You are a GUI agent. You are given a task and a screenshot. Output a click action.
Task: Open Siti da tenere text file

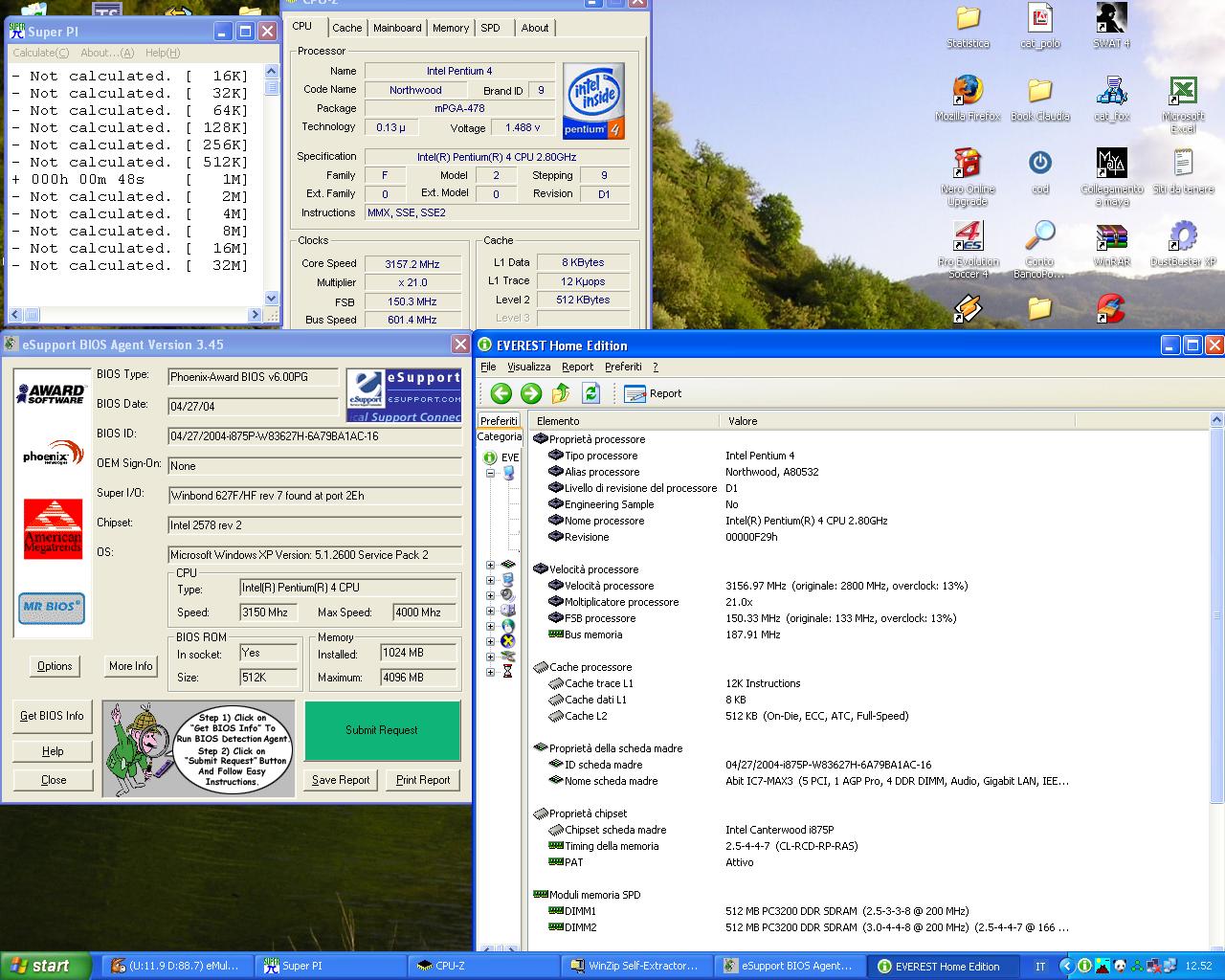[x=1183, y=171]
